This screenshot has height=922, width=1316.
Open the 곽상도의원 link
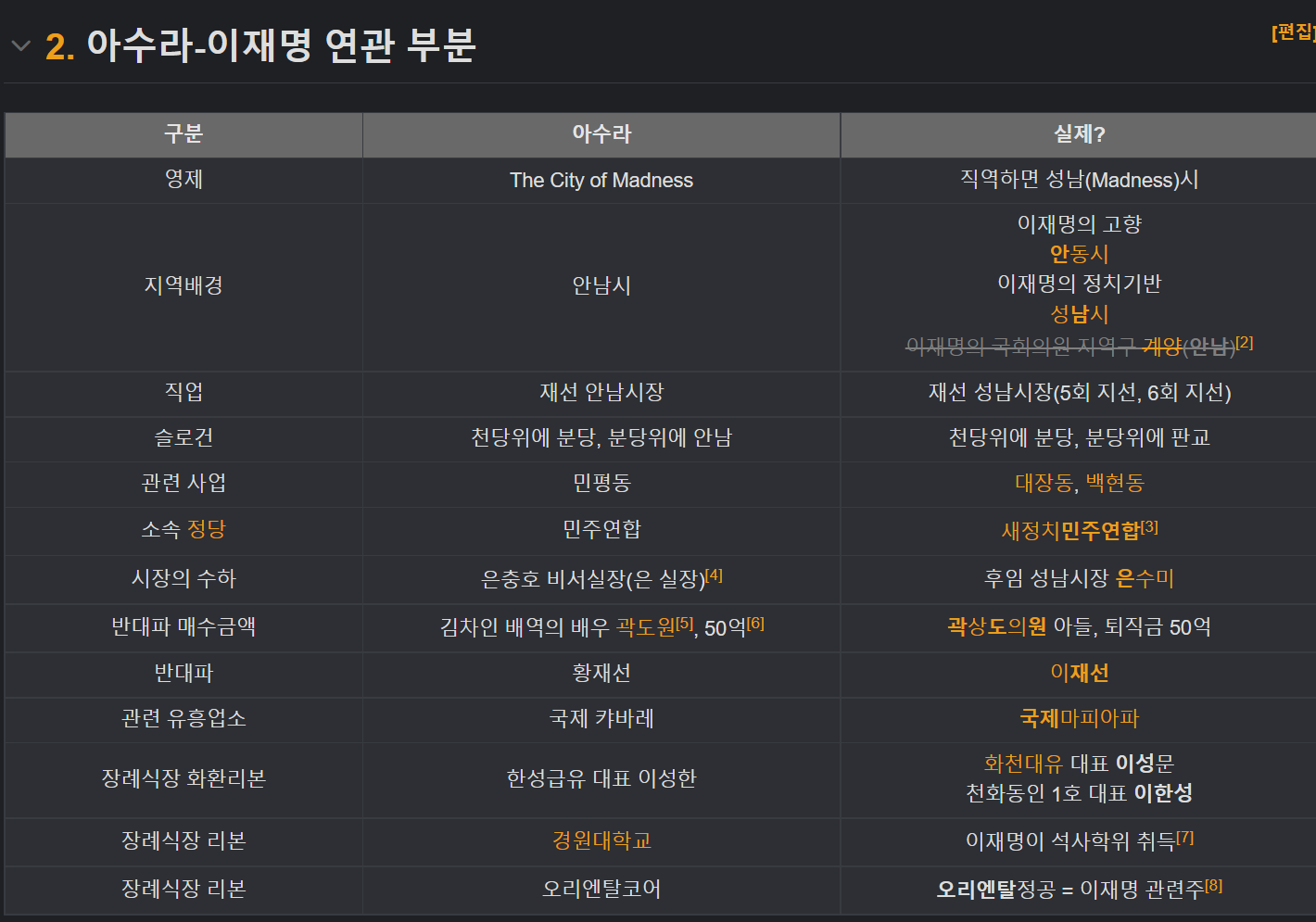click(x=997, y=627)
